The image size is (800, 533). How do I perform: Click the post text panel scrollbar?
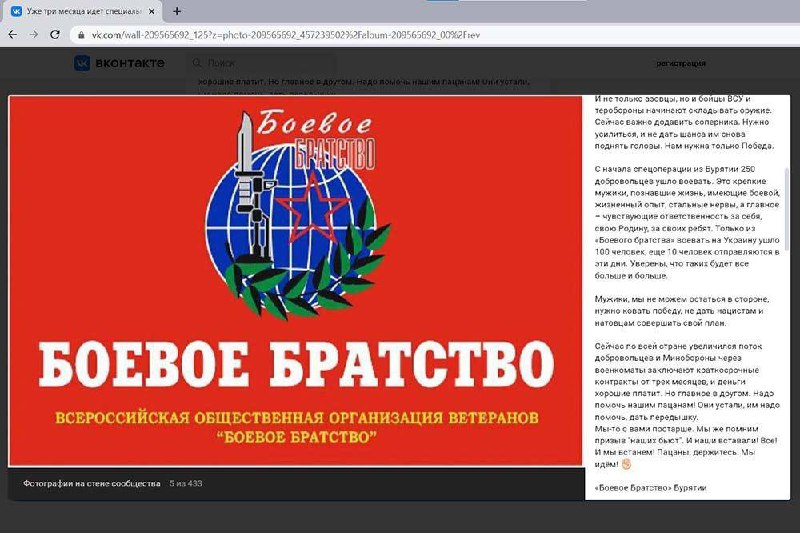tap(787, 200)
